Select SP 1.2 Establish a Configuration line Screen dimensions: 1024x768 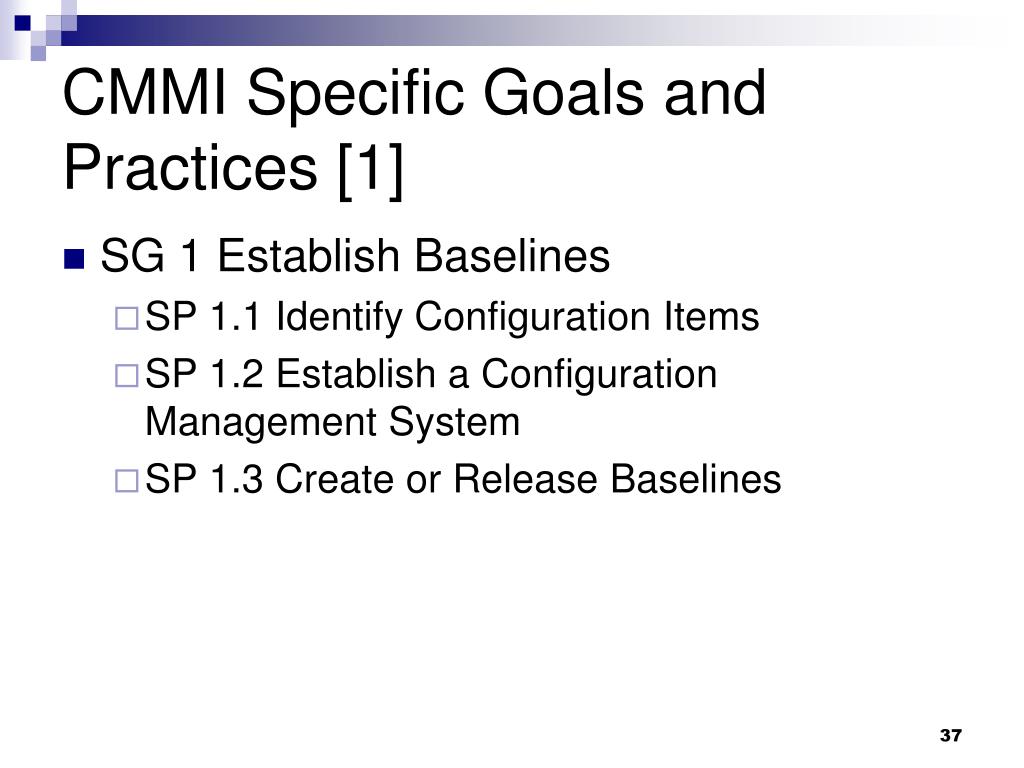(x=431, y=374)
